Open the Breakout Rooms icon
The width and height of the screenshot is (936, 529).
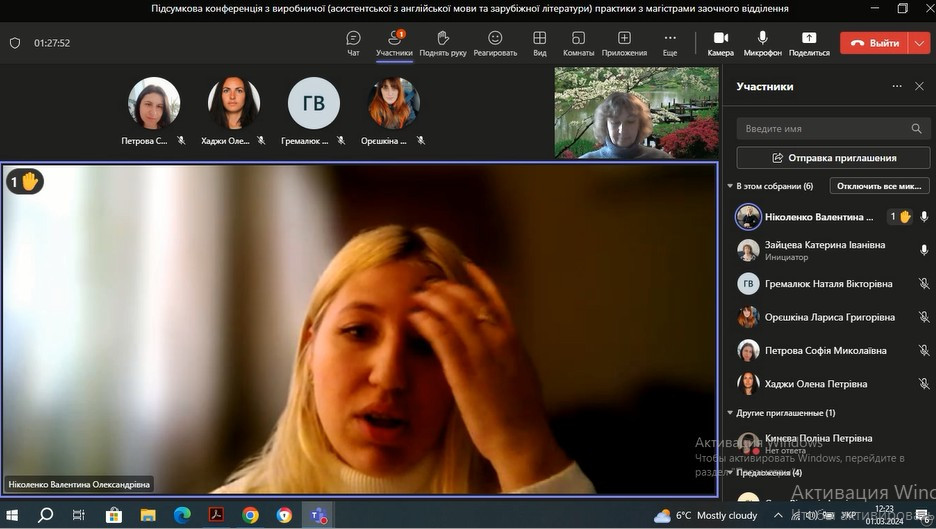tap(578, 42)
